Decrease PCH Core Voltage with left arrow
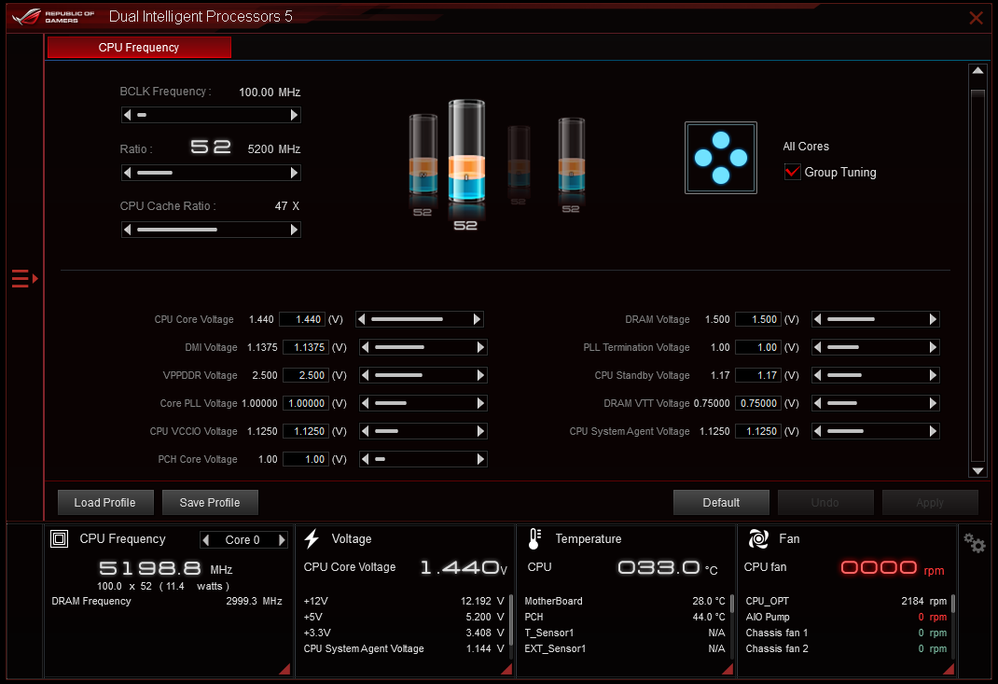Screen dimensions: 998x684 click(x=365, y=459)
